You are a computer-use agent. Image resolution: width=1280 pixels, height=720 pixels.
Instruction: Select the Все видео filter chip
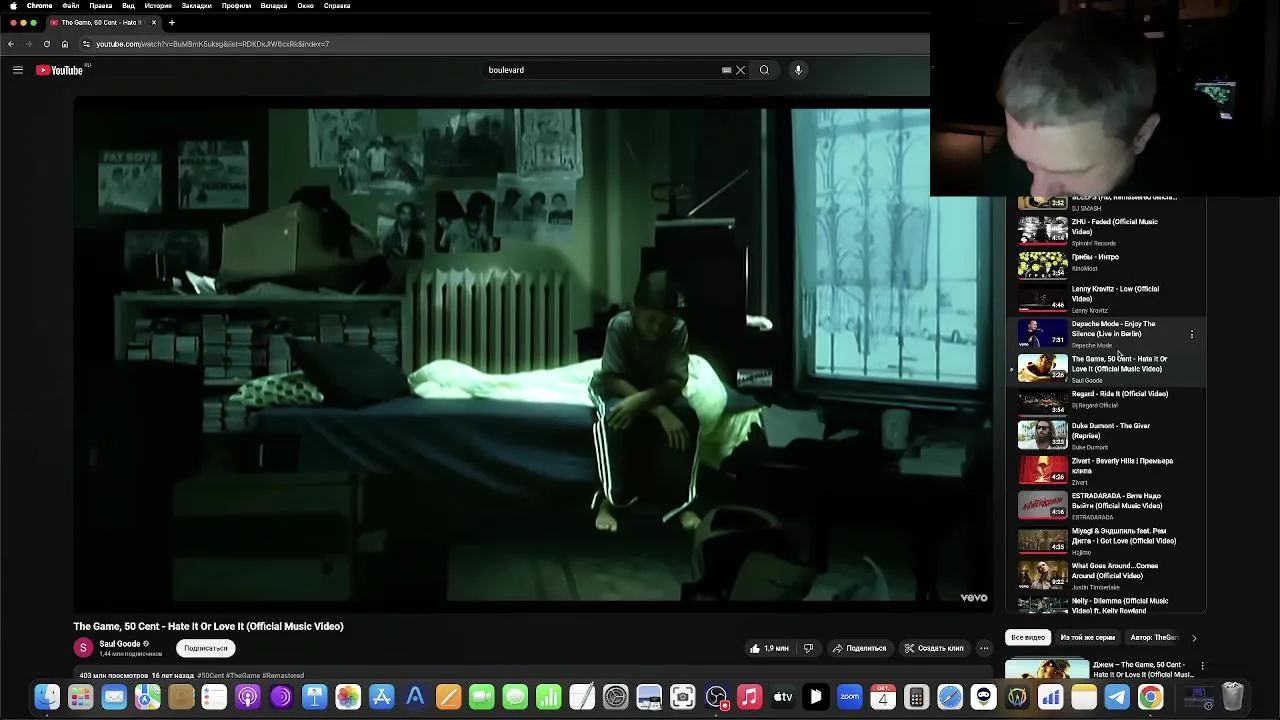click(1028, 637)
